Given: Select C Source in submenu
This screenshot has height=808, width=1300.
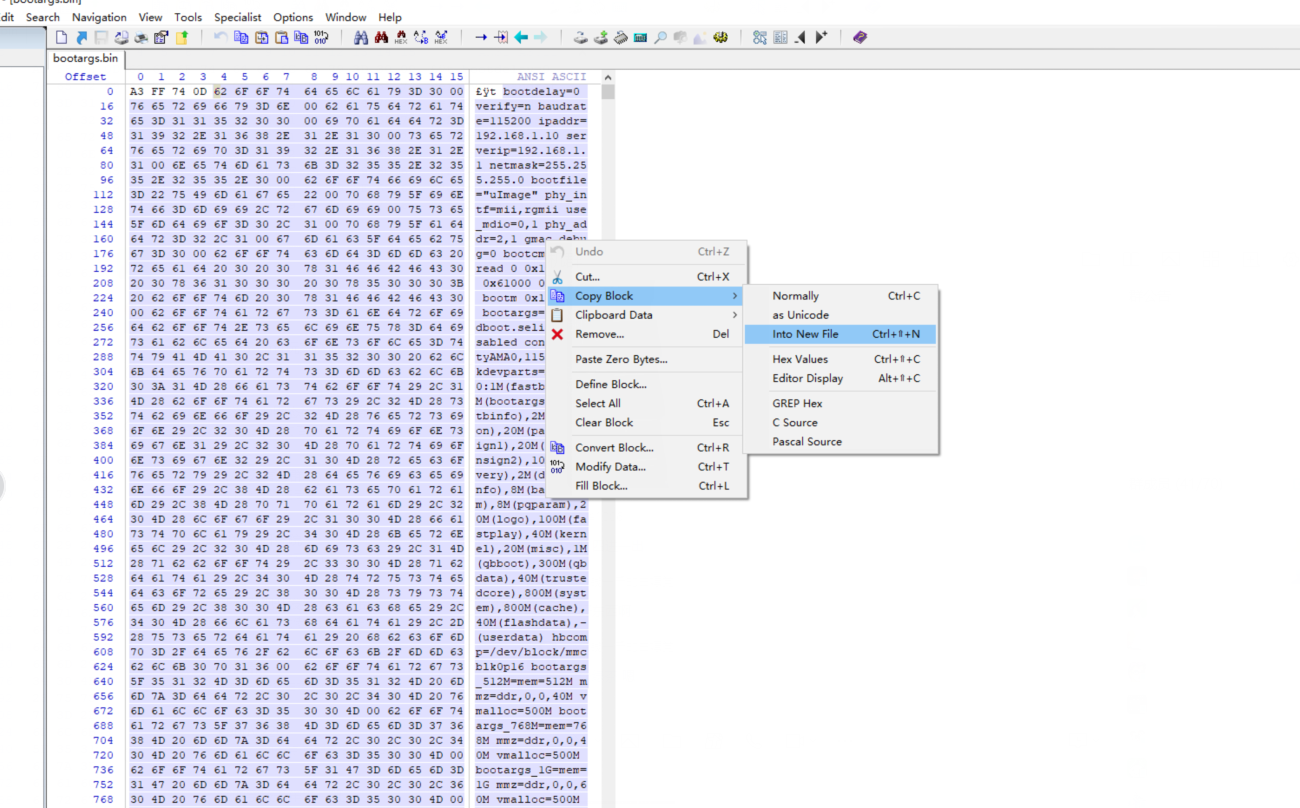Looking at the screenshot, I should click(x=840, y=422).
